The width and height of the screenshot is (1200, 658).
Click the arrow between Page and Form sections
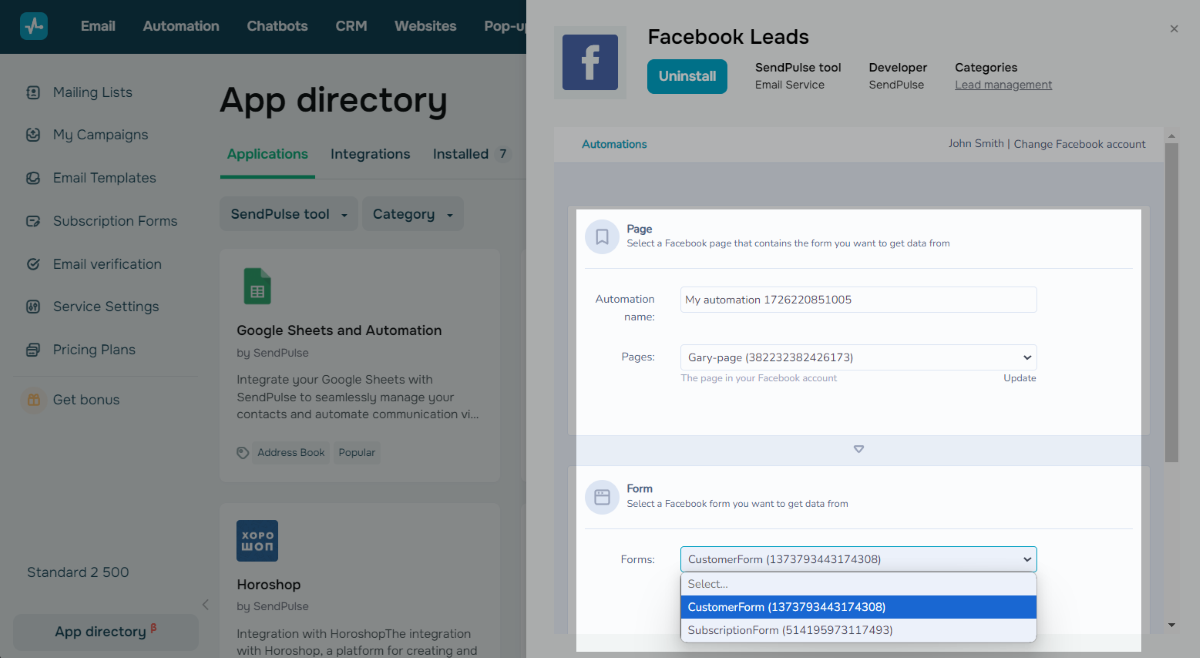(x=859, y=449)
